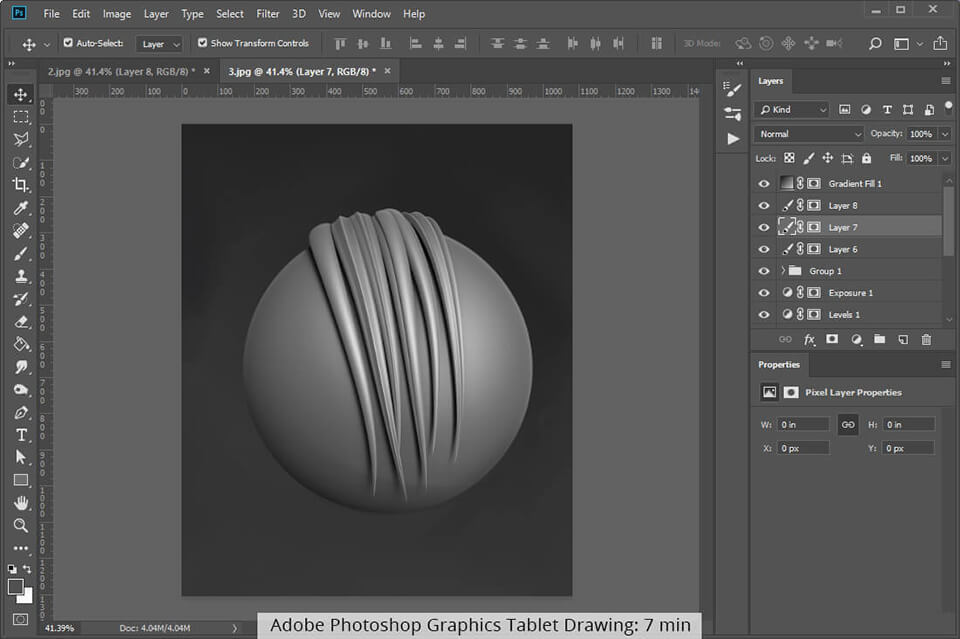Enable the Lock transparent pixels option
Image resolution: width=960 pixels, height=639 pixels.
[x=788, y=157]
